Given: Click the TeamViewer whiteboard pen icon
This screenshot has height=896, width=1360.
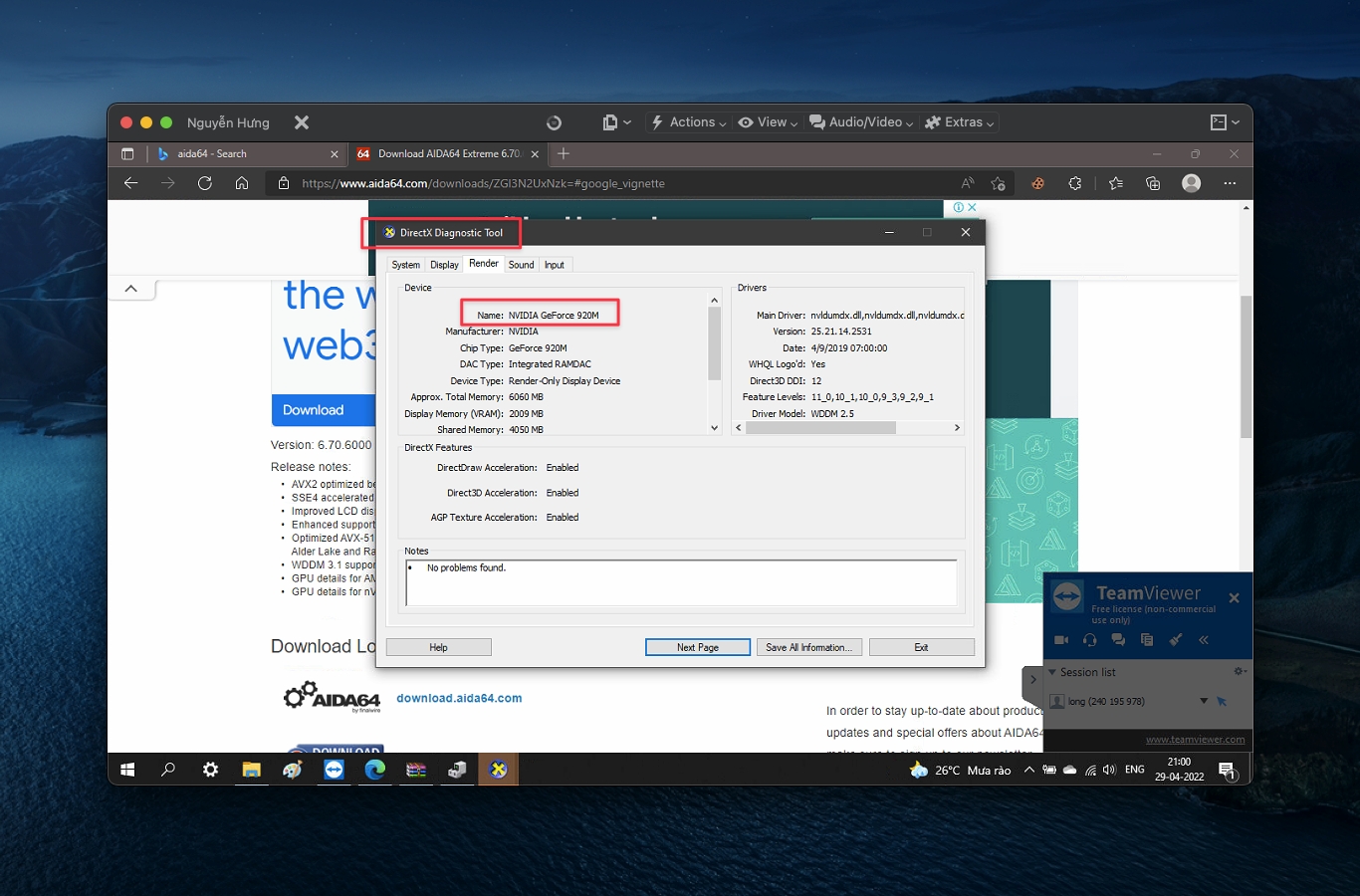Looking at the screenshot, I should (1176, 640).
